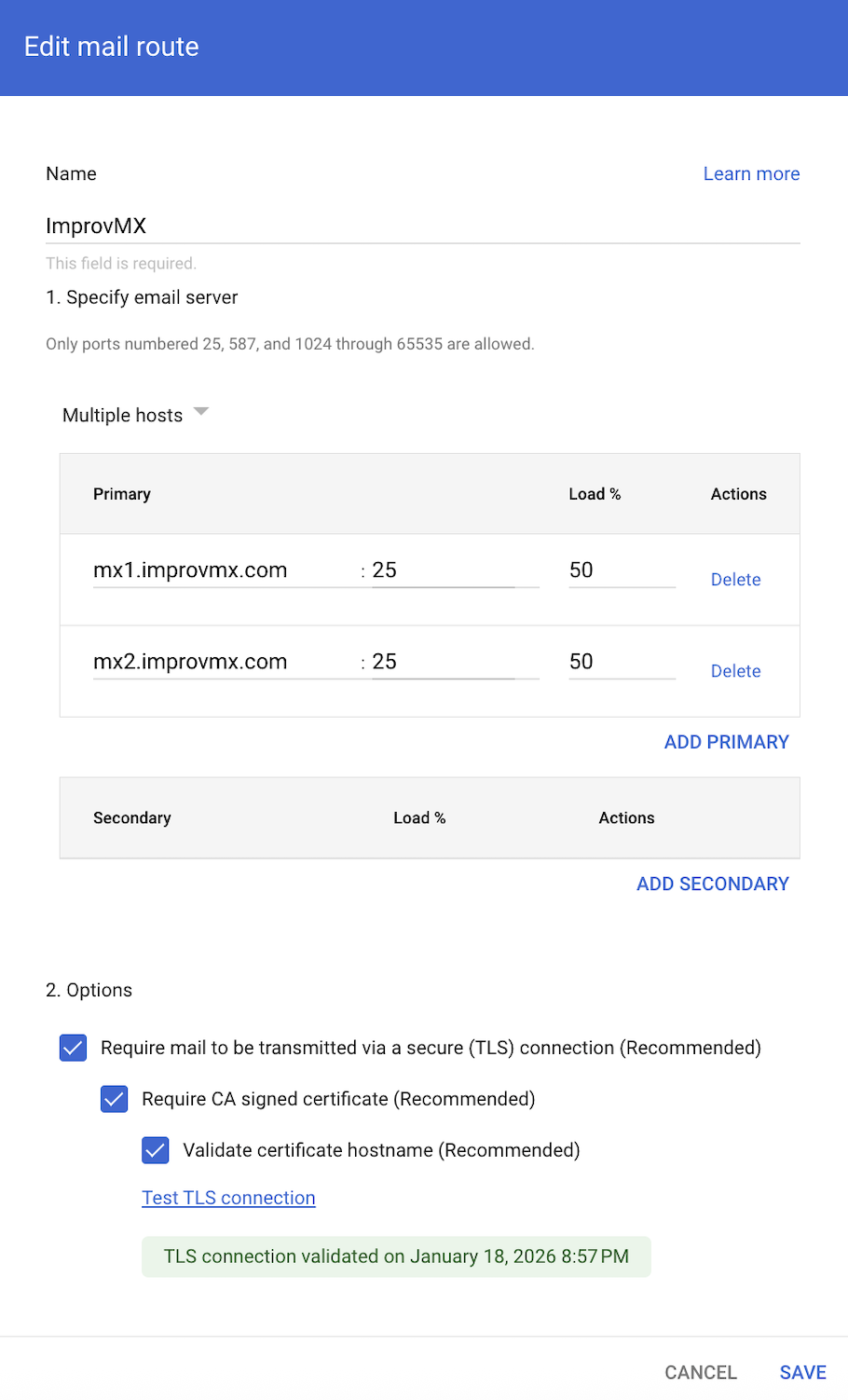Edit the port field for mx1.improvmx.com
The image size is (848, 1400).
[x=454, y=570]
